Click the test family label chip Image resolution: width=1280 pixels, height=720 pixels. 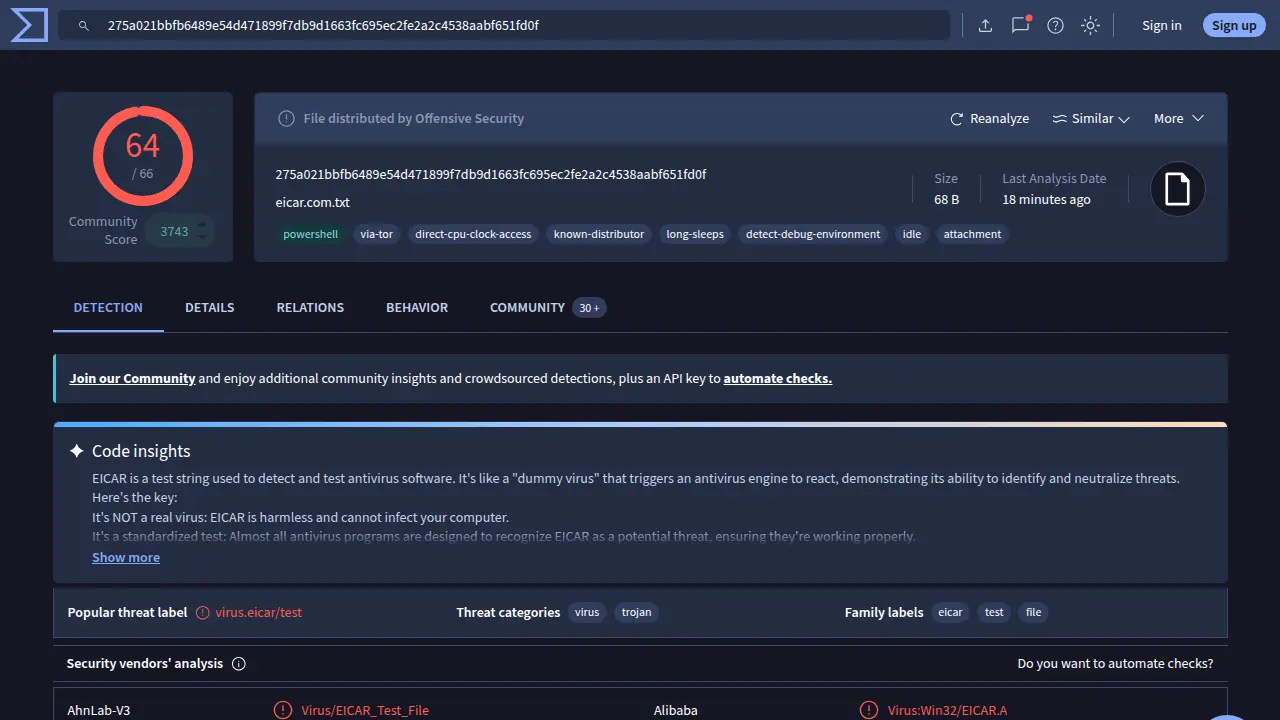click(x=994, y=613)
